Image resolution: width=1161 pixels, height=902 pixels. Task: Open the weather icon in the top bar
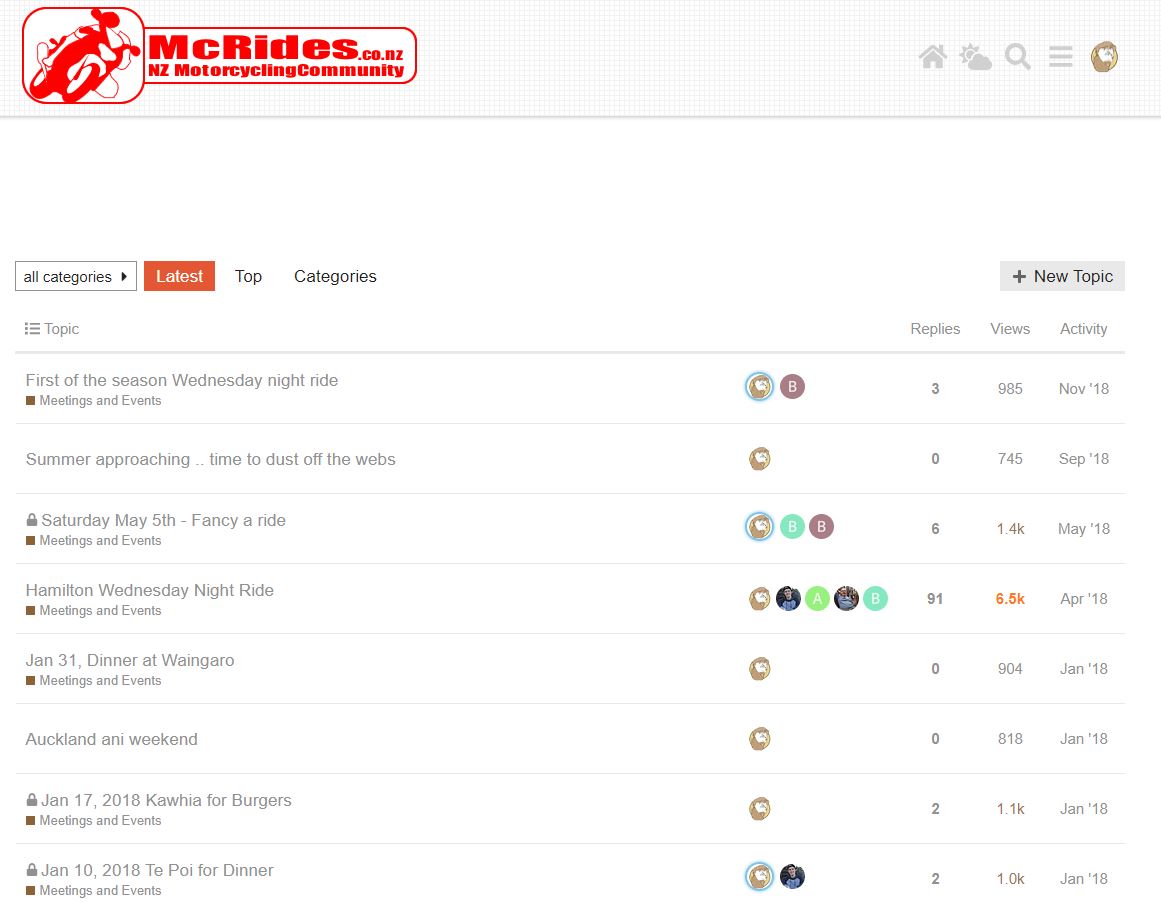click(975, 57)
